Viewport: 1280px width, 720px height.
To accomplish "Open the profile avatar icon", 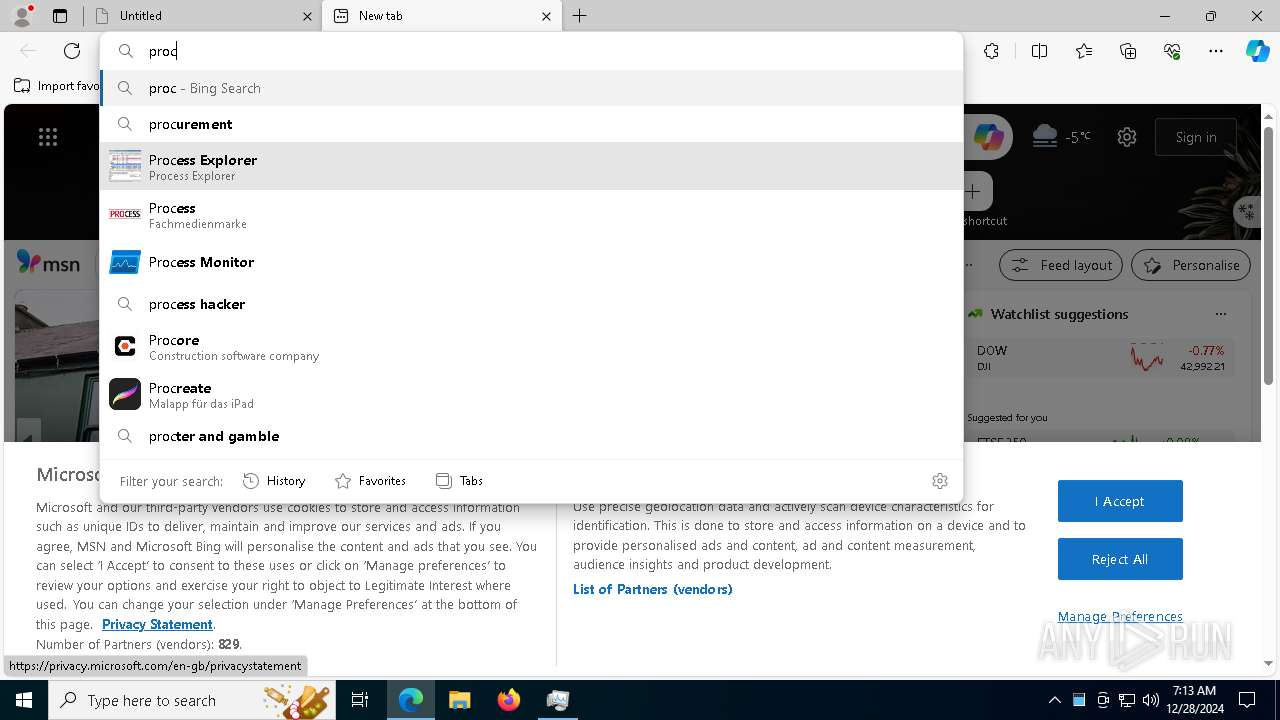I will coord(22,15).
